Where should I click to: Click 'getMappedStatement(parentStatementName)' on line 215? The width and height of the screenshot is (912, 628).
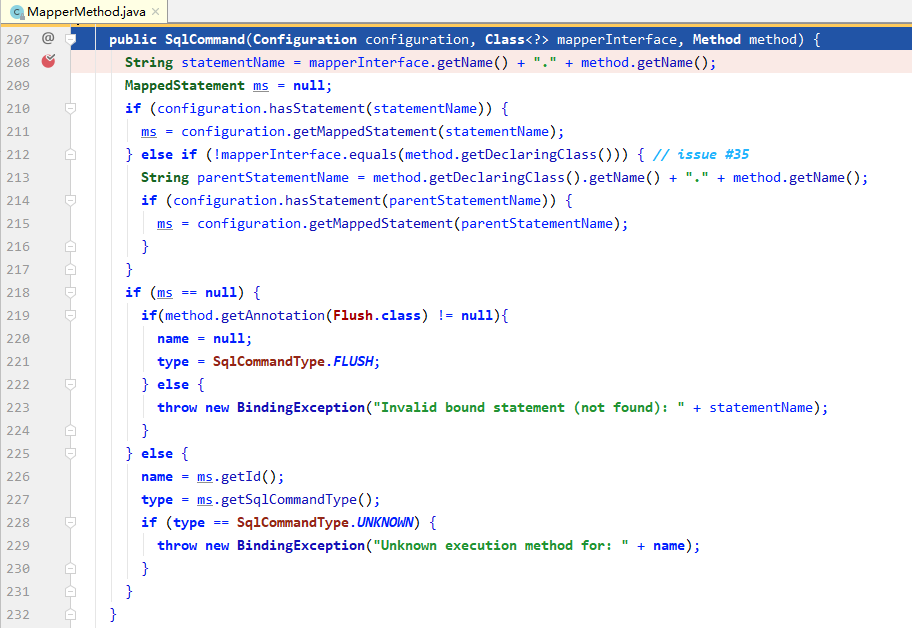[x=465, y=223]
